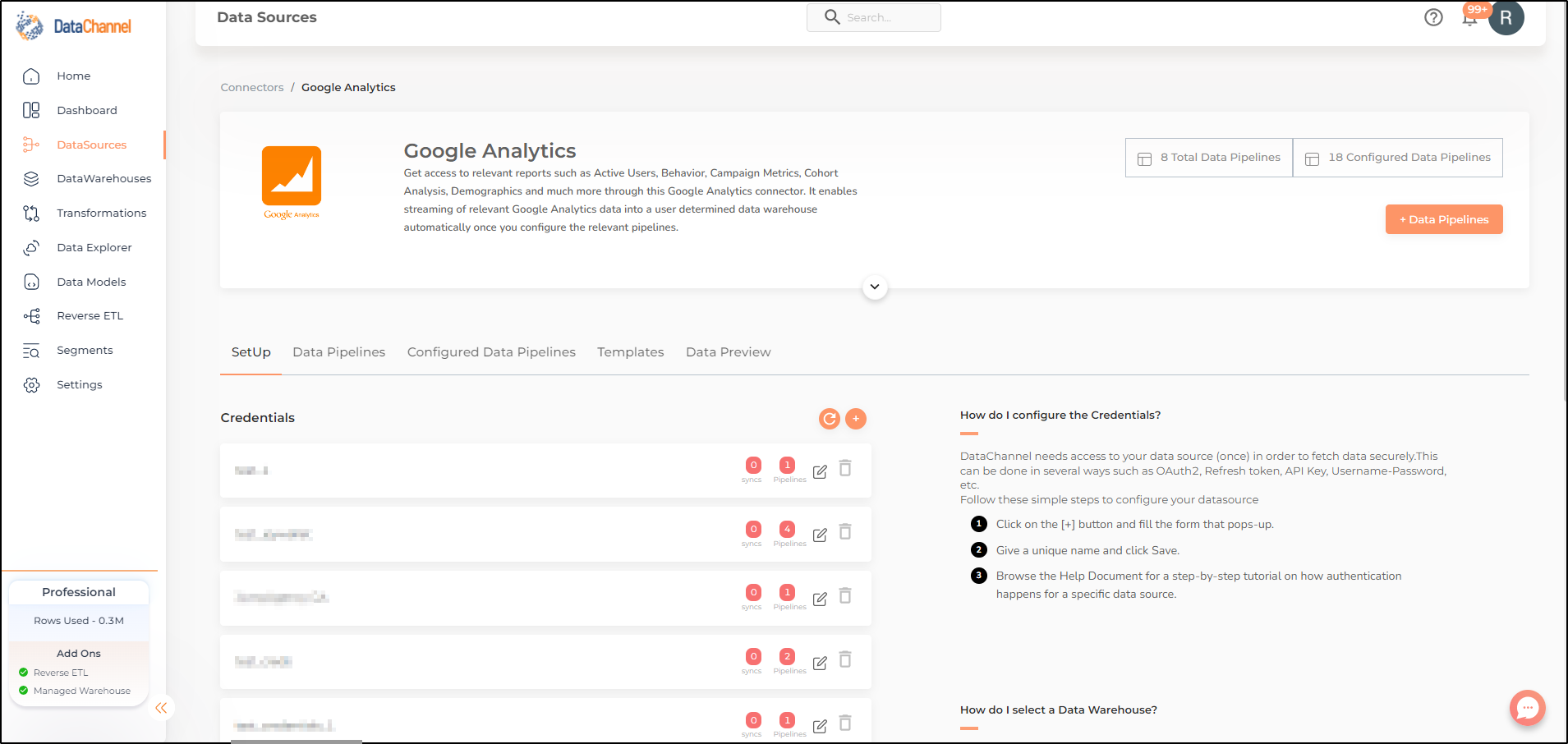Open Settings gear icon in sidebar

coord(31,385)
